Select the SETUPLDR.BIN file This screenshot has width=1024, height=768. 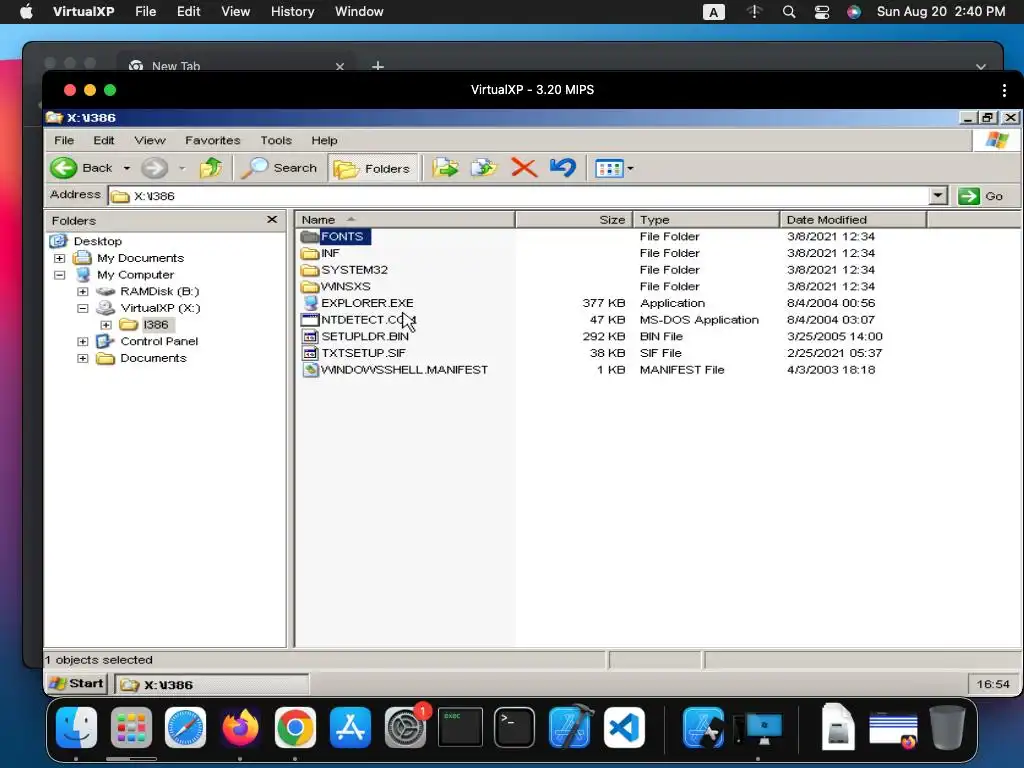tap(364, 336)
